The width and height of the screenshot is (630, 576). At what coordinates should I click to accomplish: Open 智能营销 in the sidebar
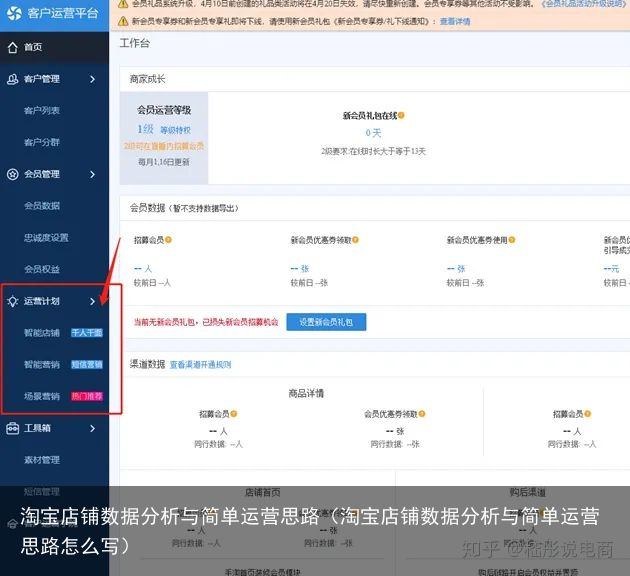42,364
